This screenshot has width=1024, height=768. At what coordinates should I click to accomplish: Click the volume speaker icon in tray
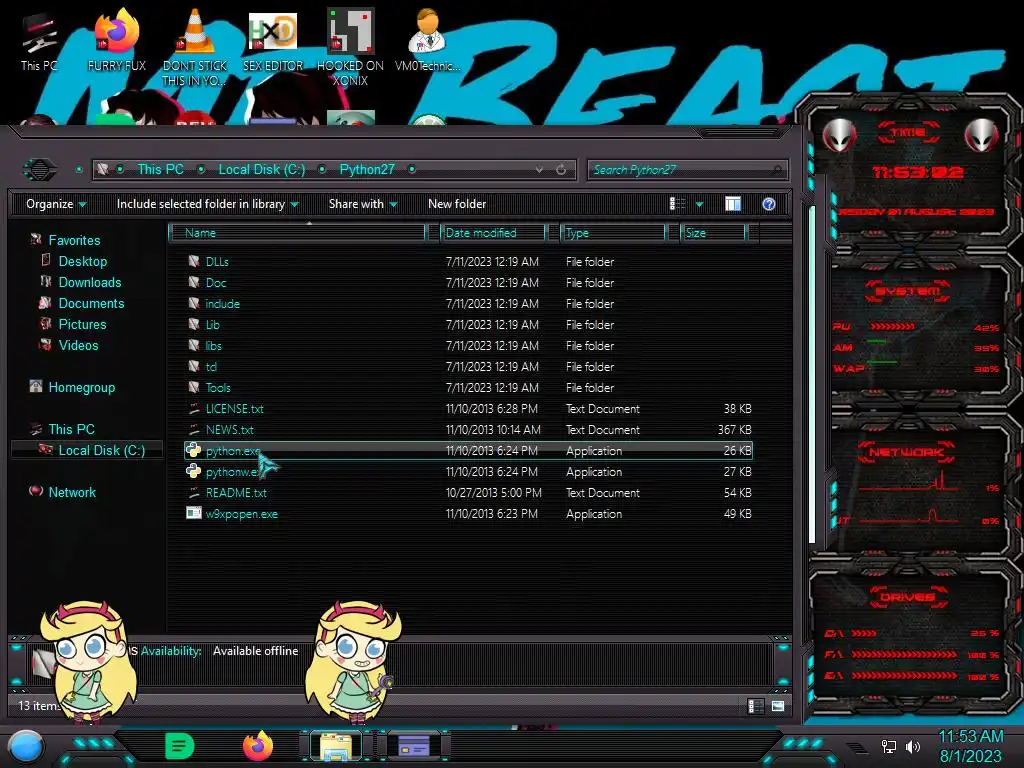[913, 746]
